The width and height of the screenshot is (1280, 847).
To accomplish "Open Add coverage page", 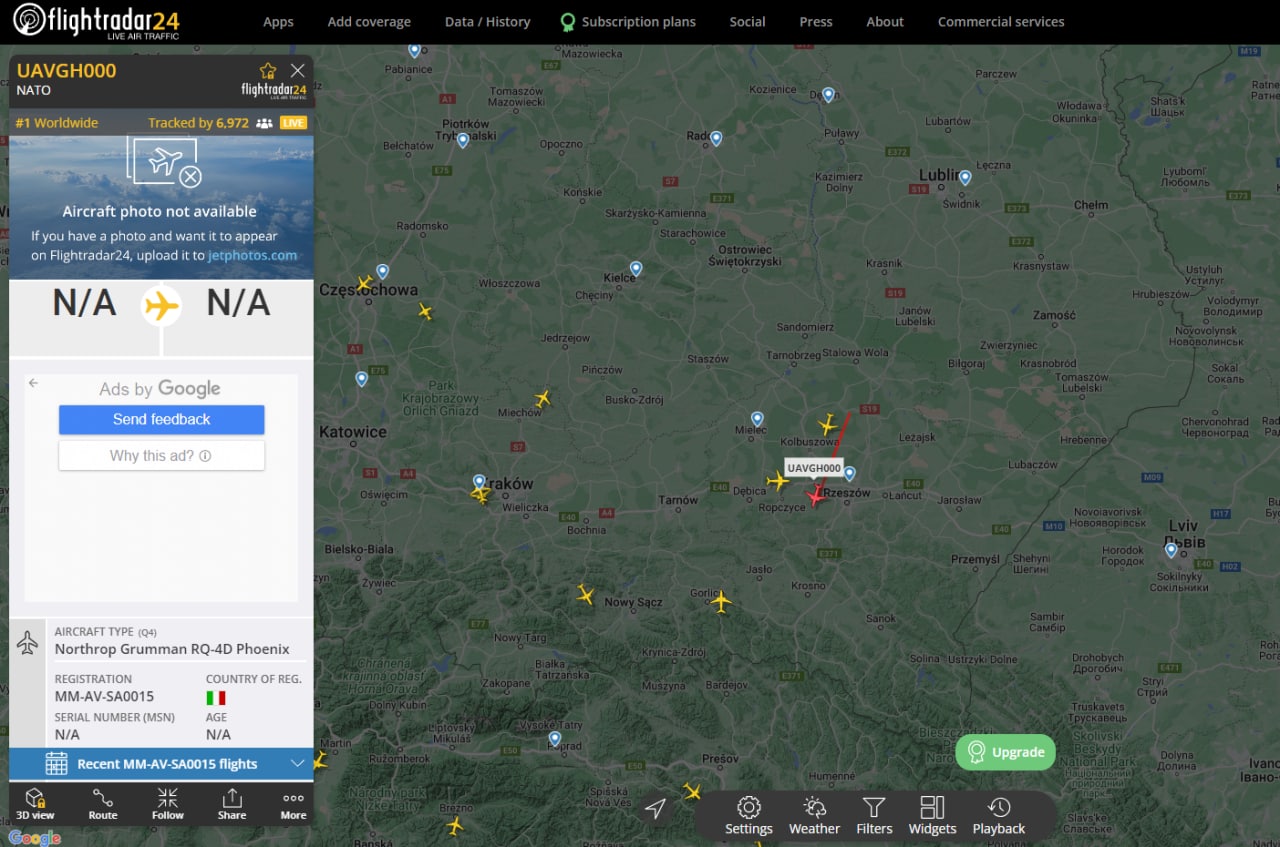I will (369, 21).
